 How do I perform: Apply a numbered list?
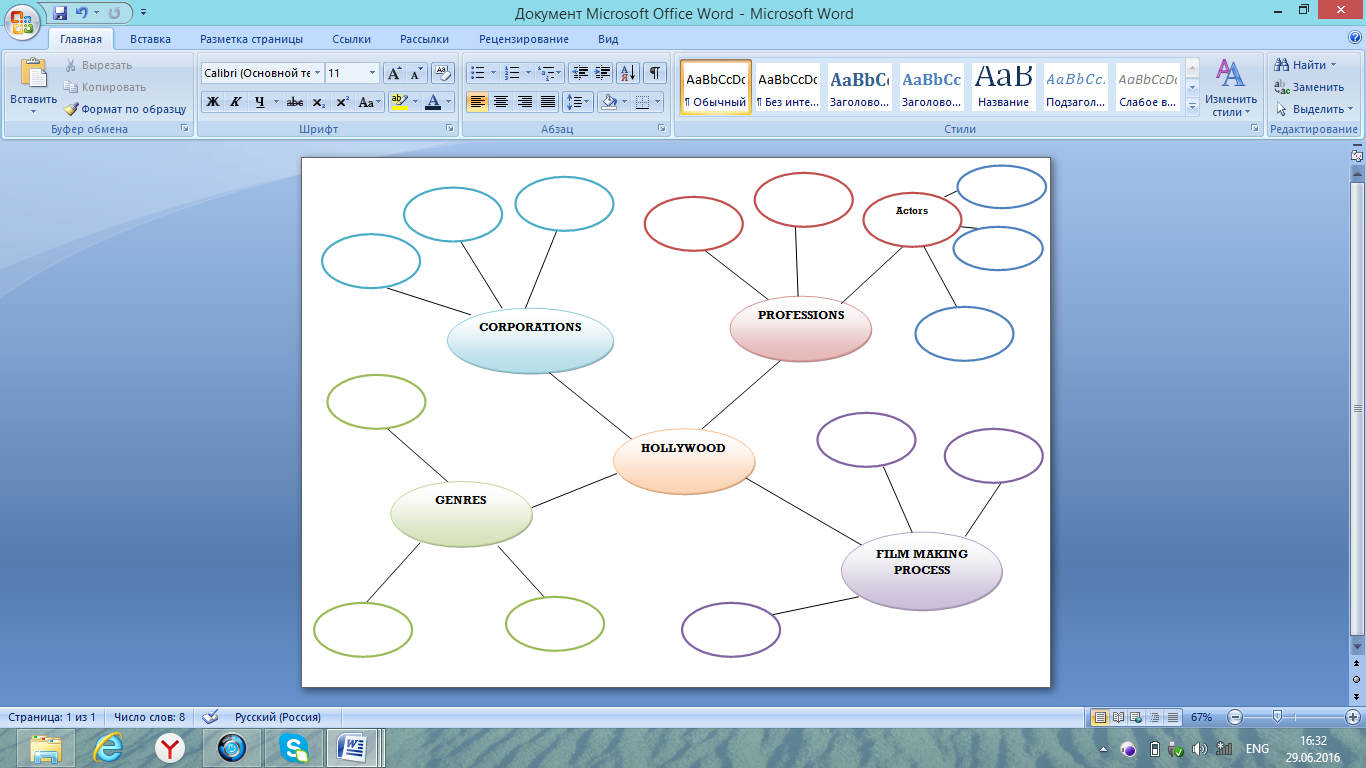[x=512, y=73]
